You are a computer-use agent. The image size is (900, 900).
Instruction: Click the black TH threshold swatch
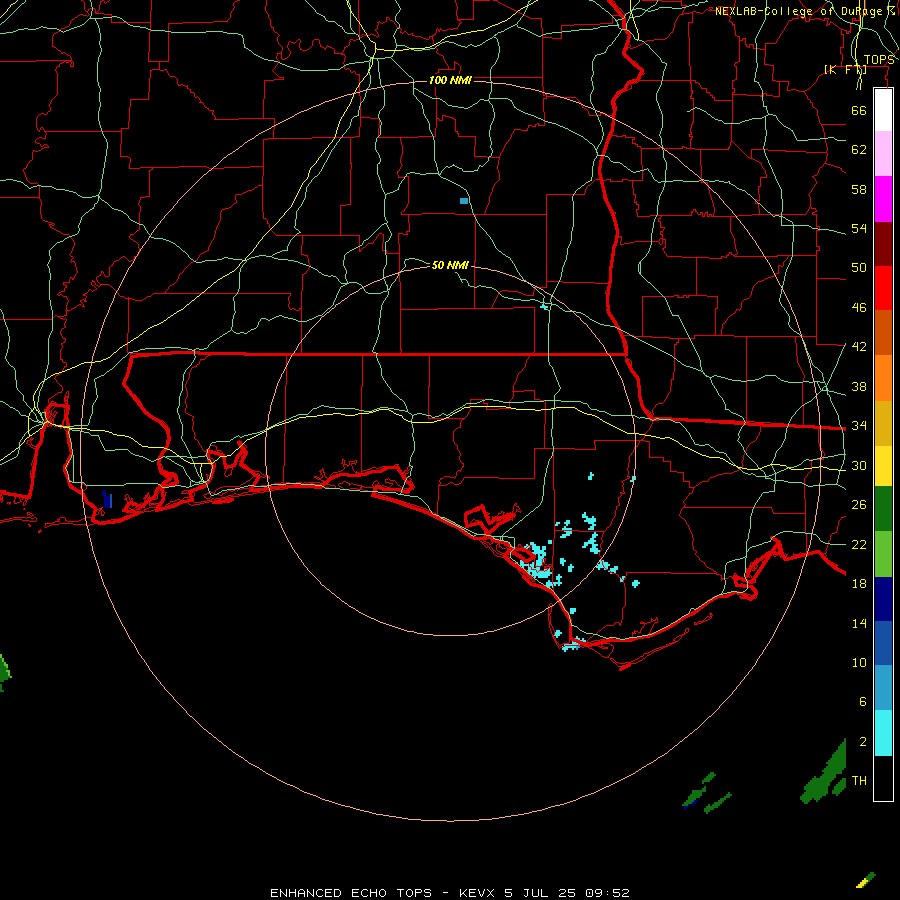[883, 778]
